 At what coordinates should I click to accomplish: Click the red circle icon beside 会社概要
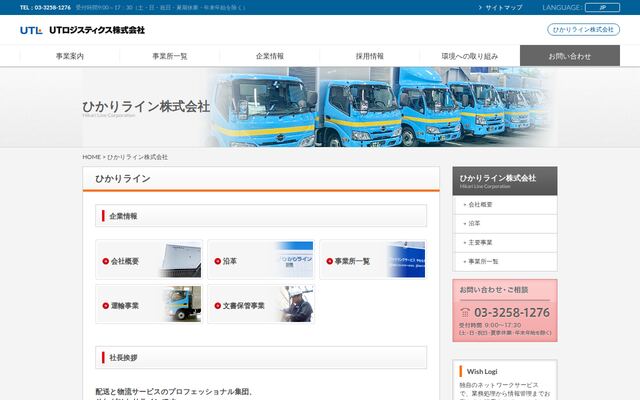coord(106,261)
